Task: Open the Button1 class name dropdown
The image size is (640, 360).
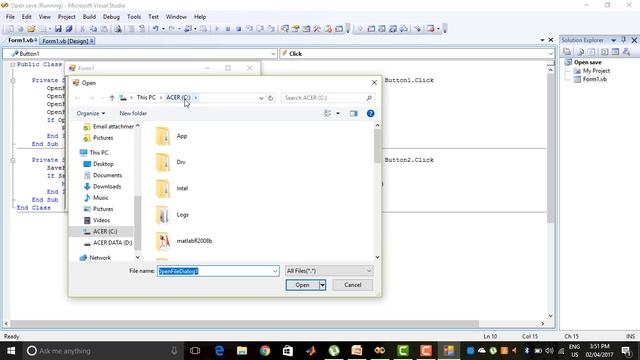Action: (x=273, y=53)
